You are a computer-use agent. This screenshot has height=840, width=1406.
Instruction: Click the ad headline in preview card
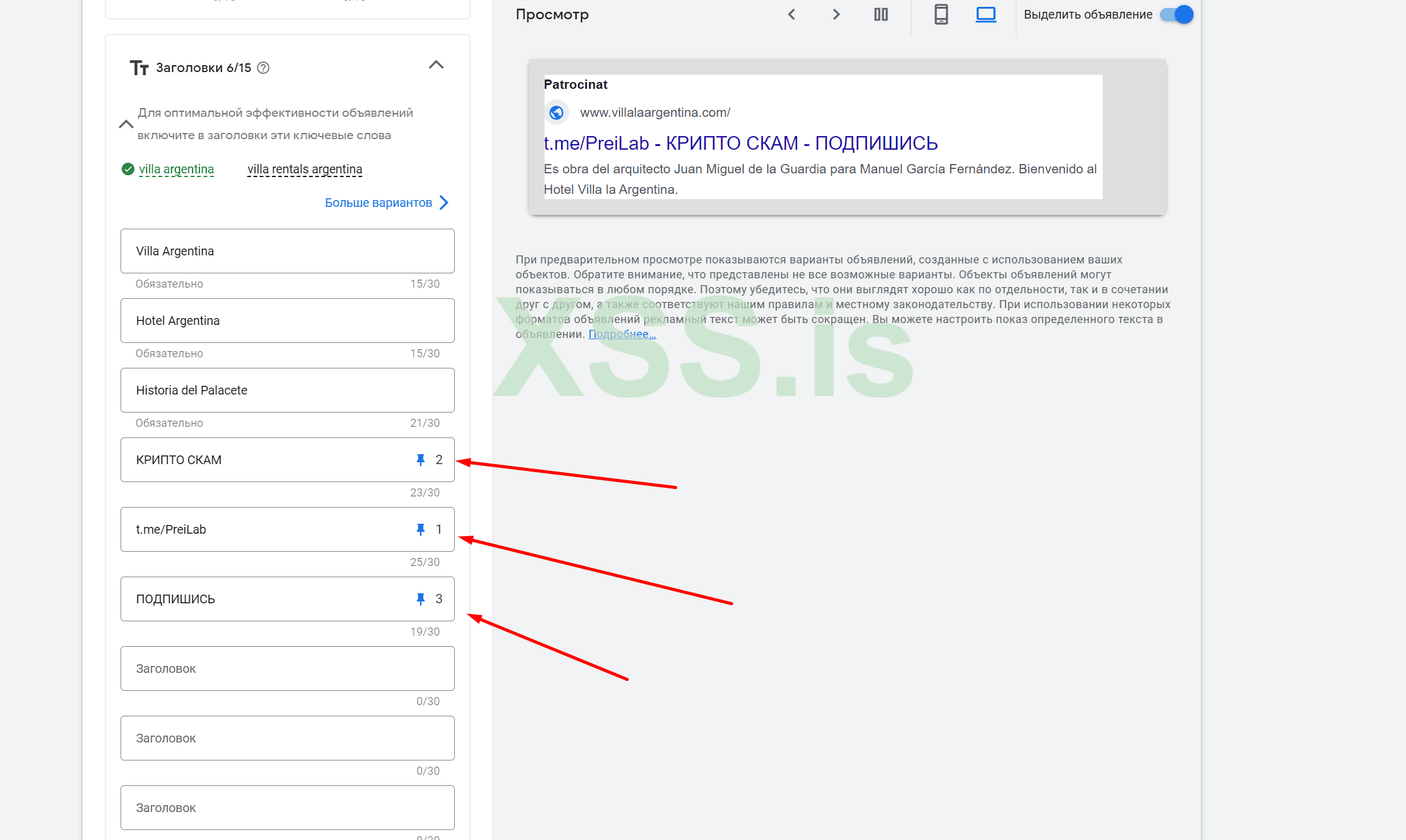741,144
